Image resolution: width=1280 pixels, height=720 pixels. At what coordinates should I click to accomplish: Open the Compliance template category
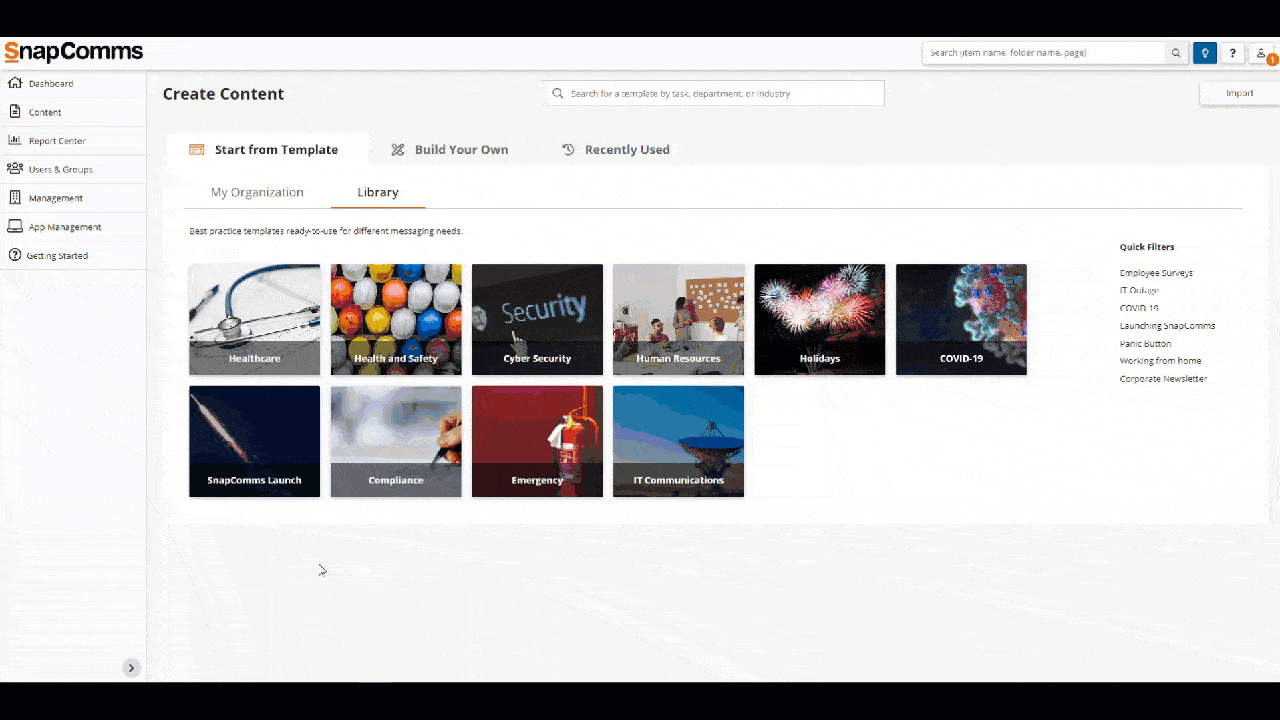pyautogui.click(x=396, y=441)
